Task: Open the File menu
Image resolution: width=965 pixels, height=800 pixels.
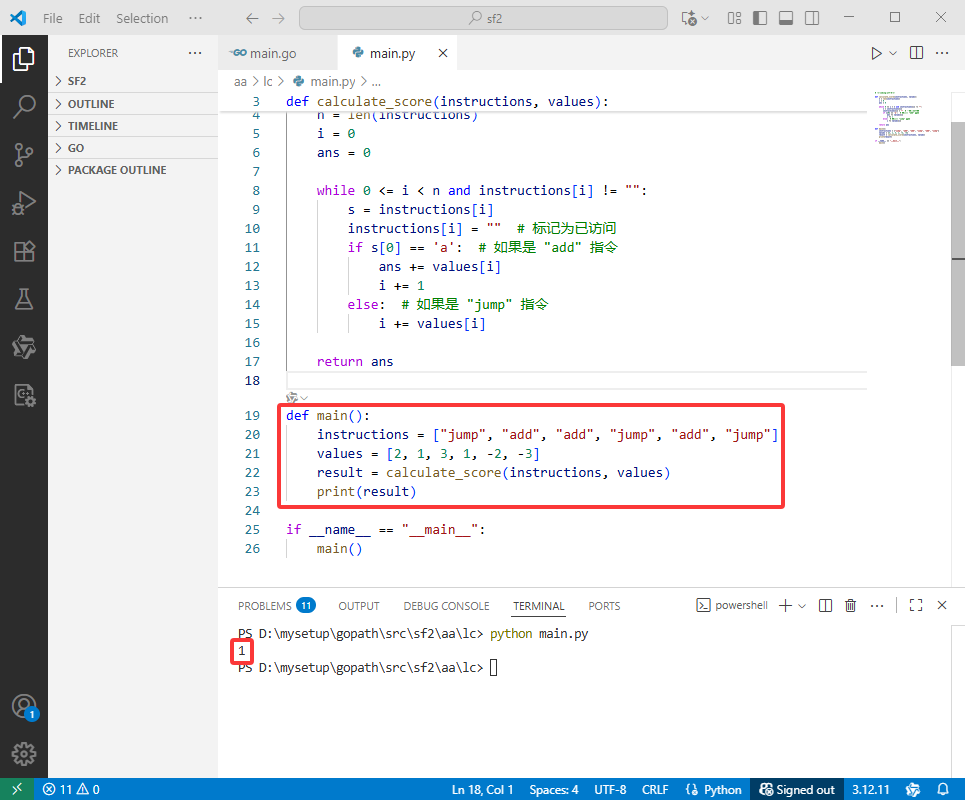Action: coord(52,18)
